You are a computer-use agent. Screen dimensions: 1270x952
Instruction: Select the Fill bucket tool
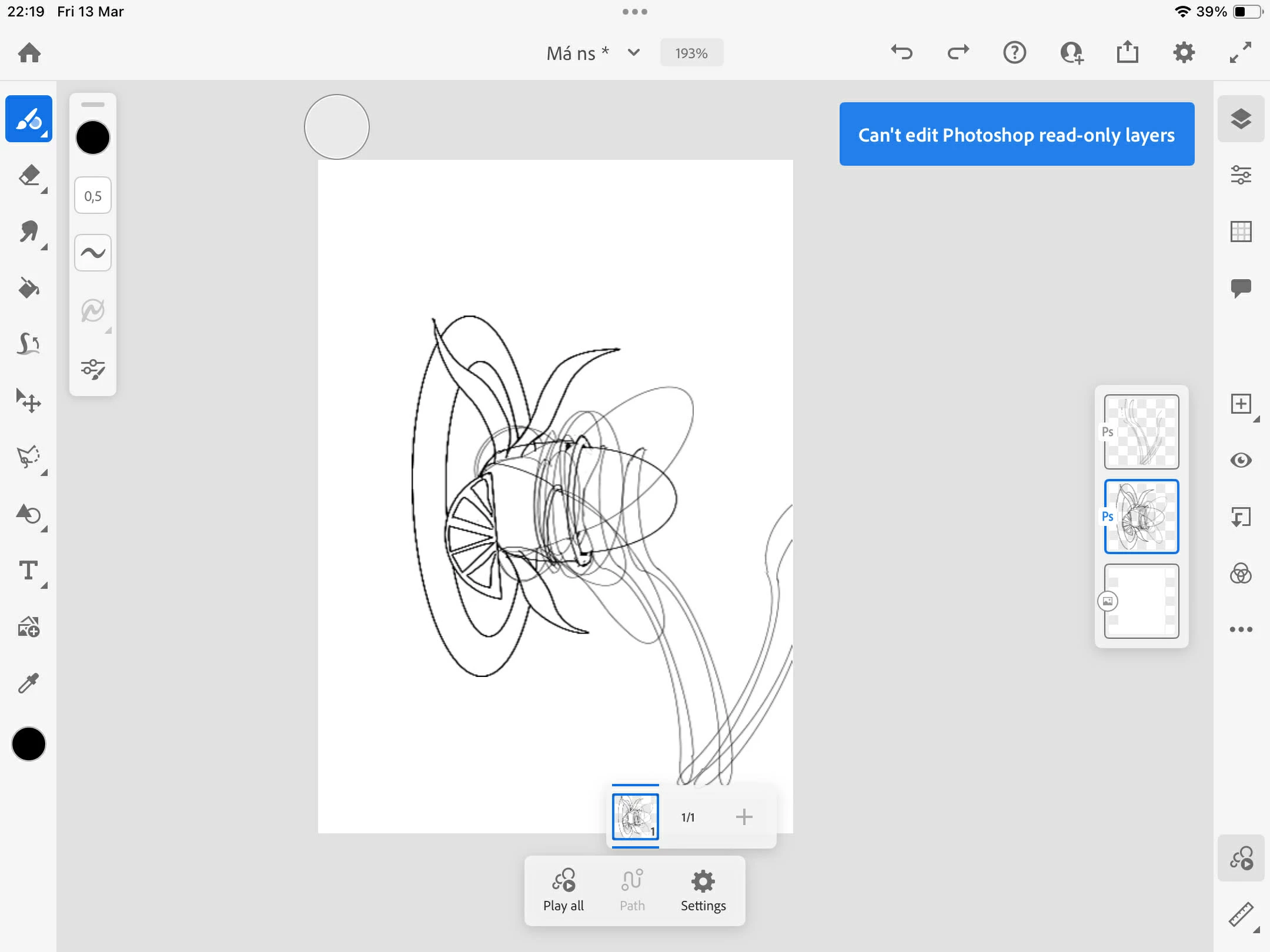[29, 288]
